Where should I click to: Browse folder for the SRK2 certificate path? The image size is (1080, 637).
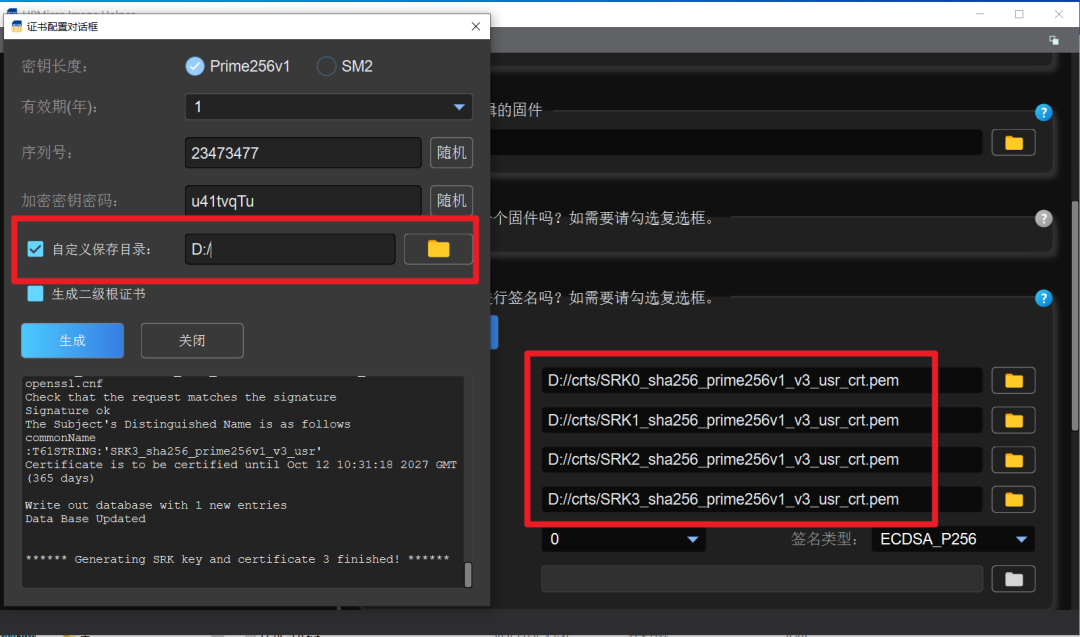tap(1013, 459)
